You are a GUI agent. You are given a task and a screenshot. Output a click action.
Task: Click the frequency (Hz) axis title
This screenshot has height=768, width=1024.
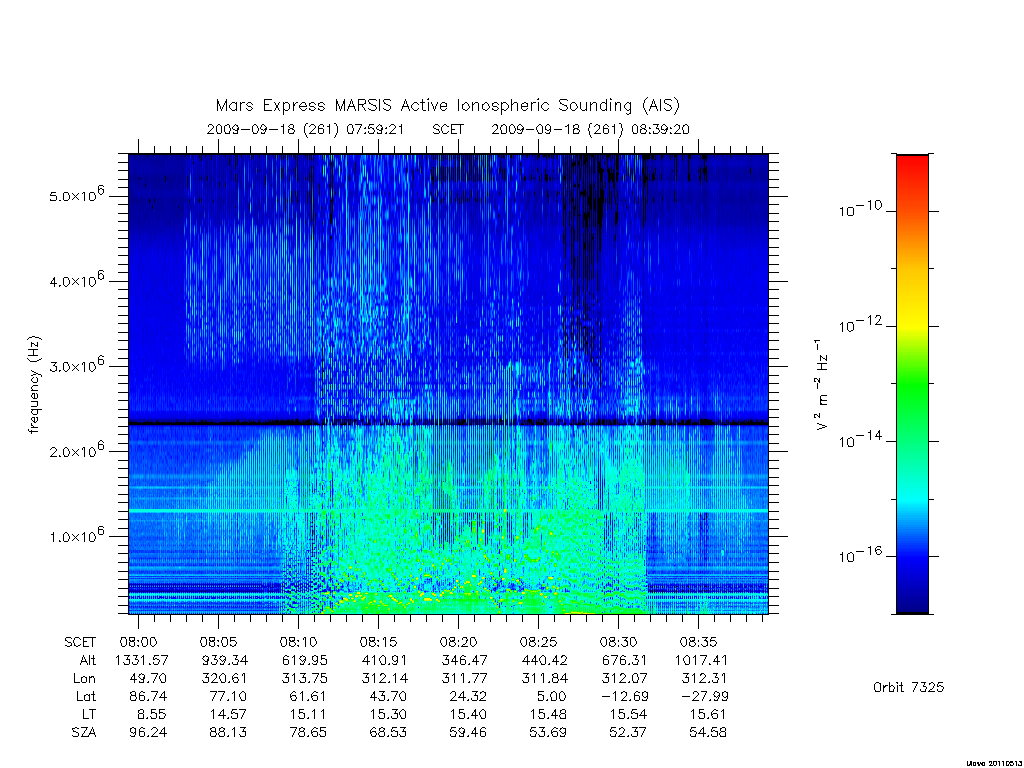(34, 385)
